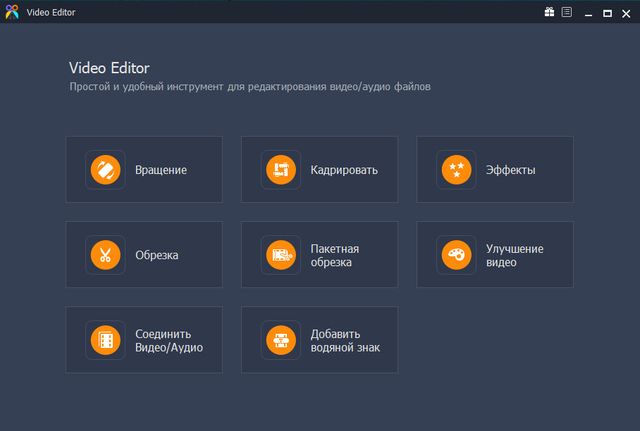Select the Эффекты text label
Image resolution: width=640 pixels, height=431 pixels.
tap(510, 170)
